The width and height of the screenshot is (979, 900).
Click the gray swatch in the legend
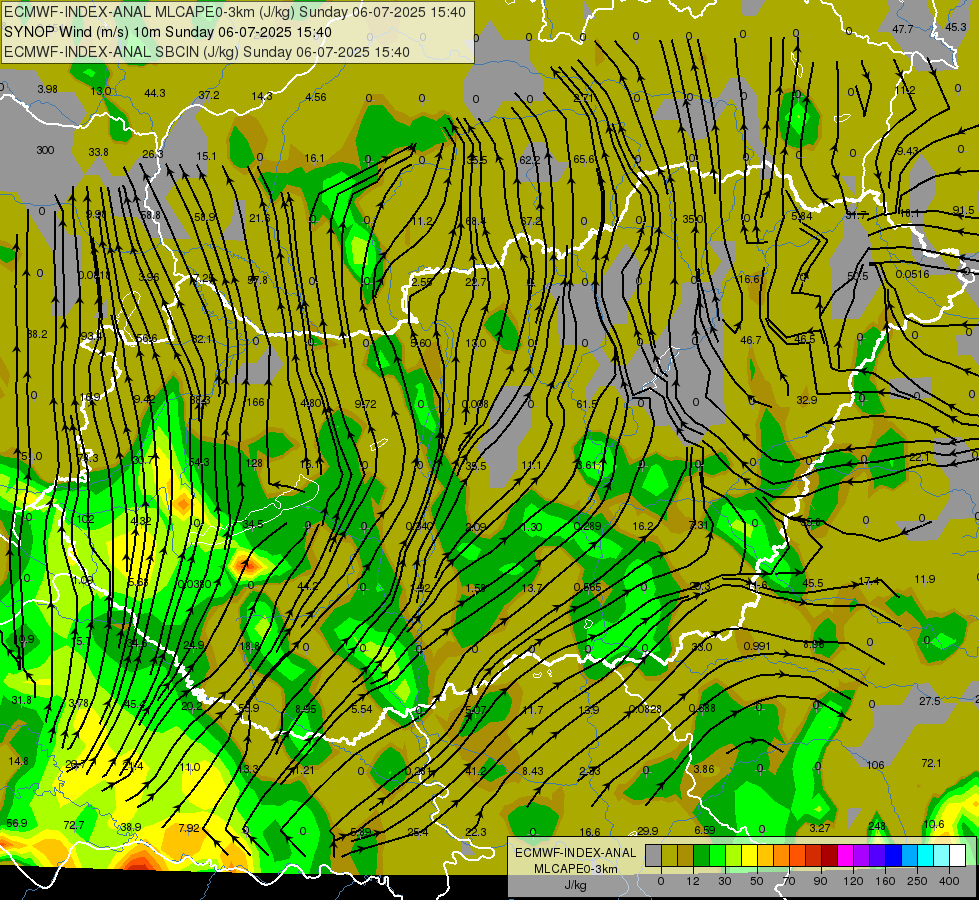653,855
